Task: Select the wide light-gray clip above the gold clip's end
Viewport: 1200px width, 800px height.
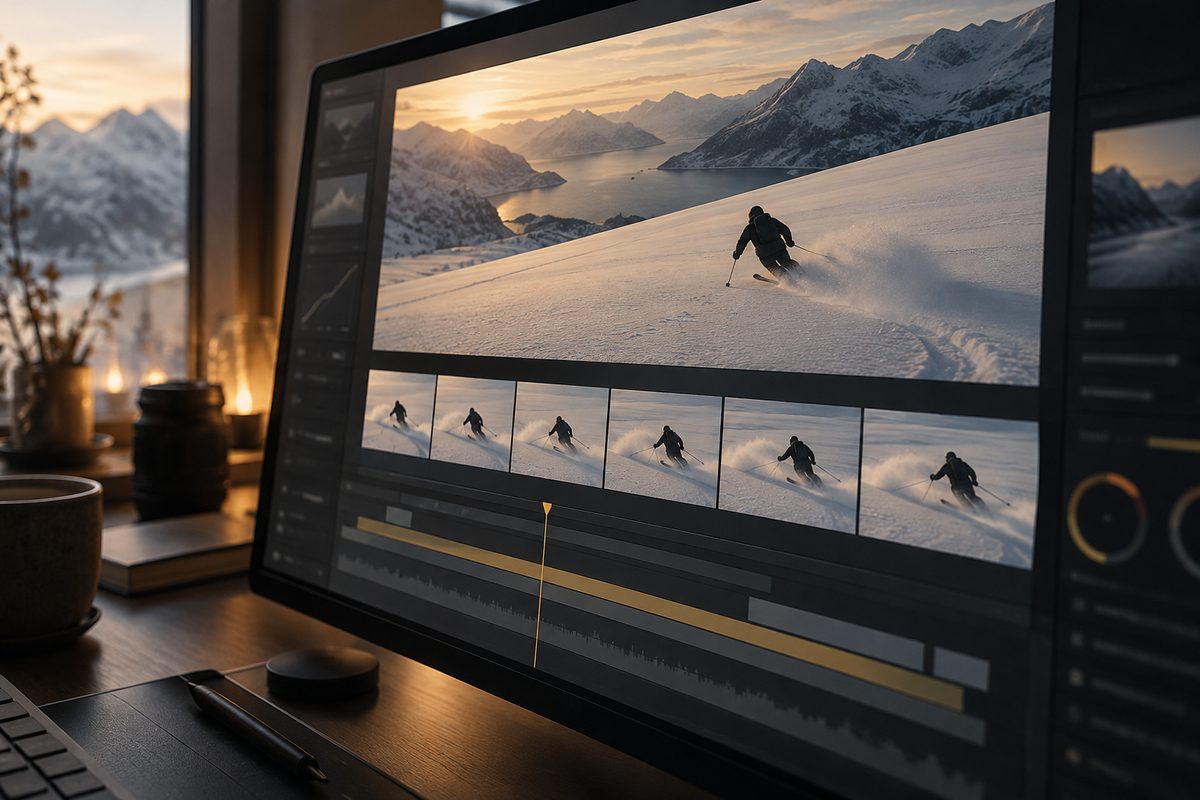Action: [x=835, y=633]
